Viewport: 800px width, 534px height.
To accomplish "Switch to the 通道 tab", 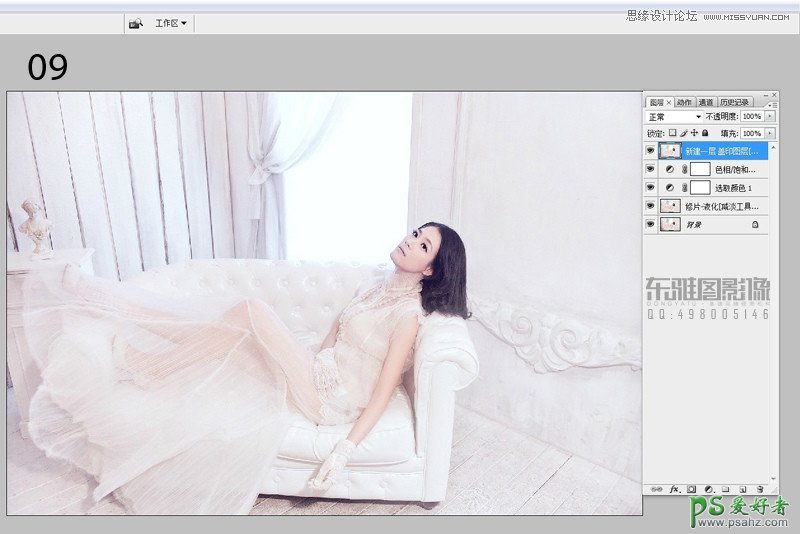I will tap(706, 102).
